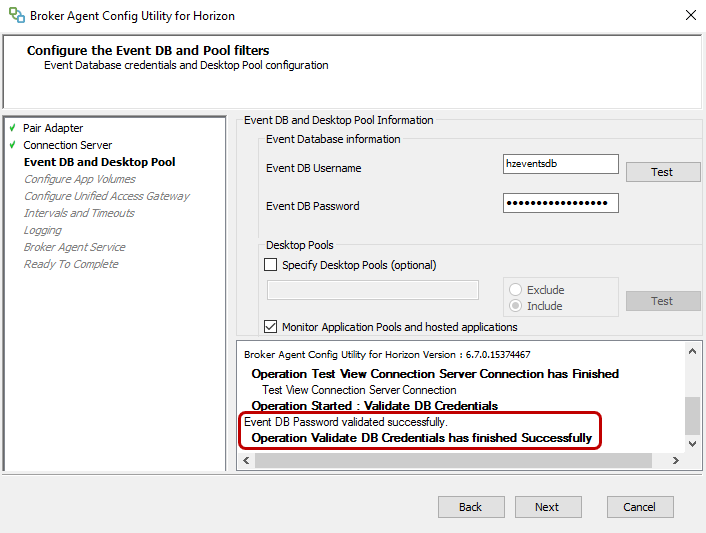Go to Connection Server step
Screen dimensions: 706x533
pos(68,145)
